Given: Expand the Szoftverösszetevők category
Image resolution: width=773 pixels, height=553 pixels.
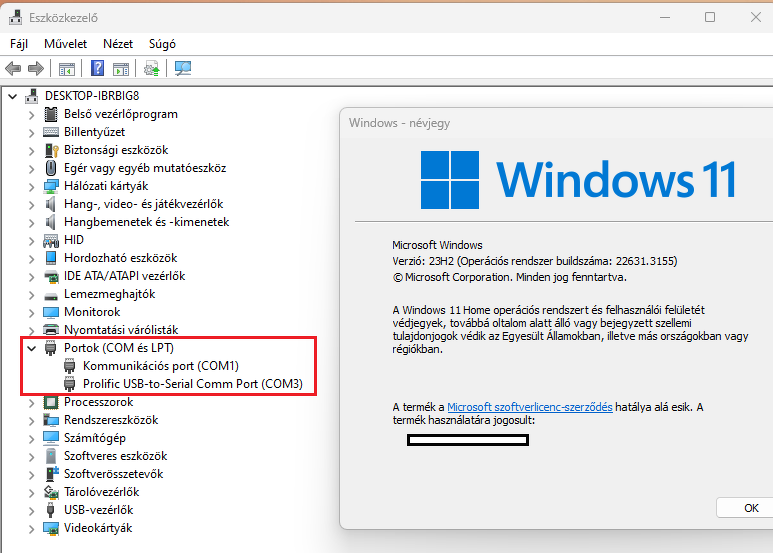Looking at the screenshot, I should click(x=32, y=475).
